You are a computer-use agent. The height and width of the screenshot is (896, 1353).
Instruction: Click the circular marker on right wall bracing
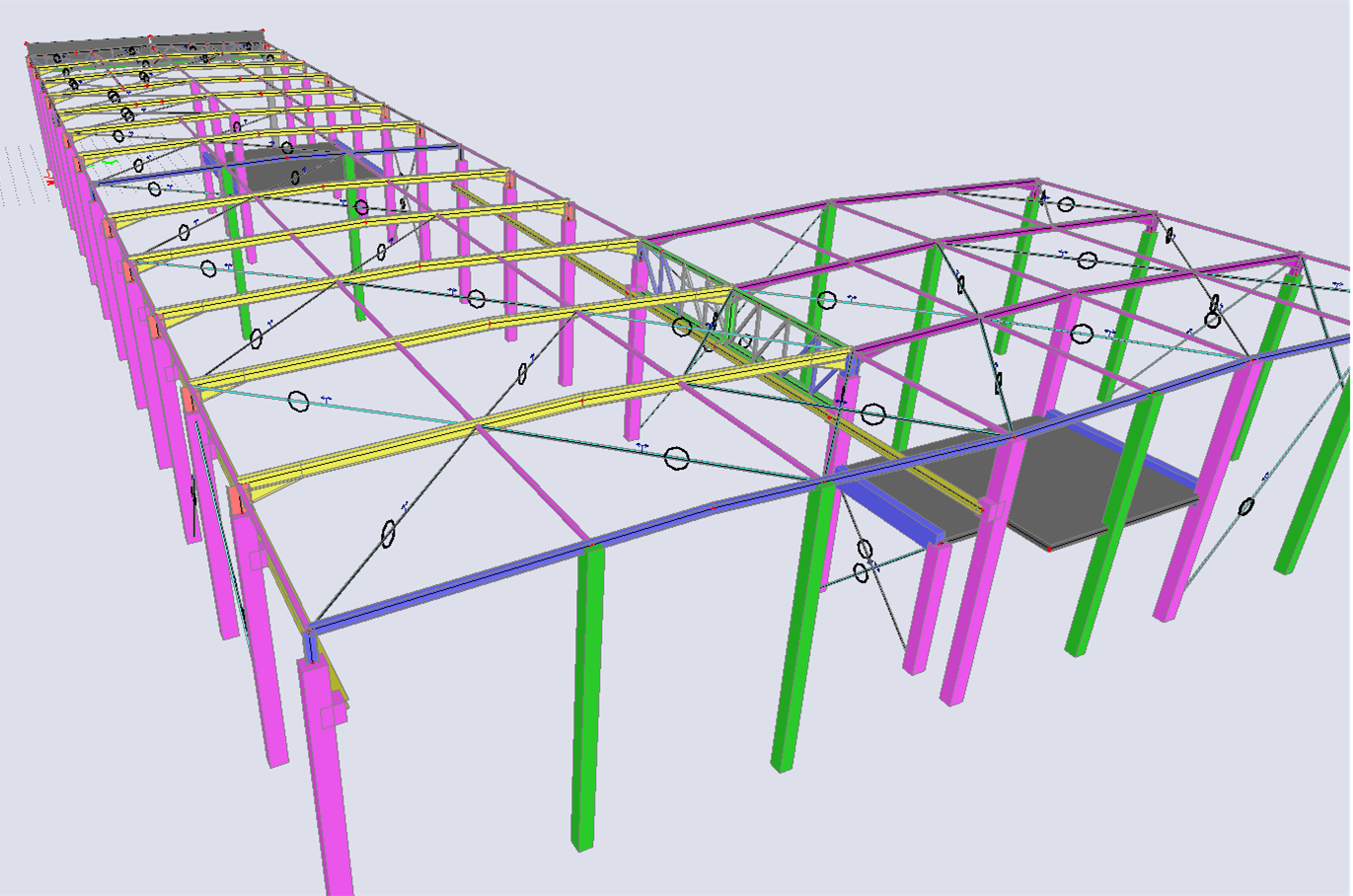pos(1246,506)
